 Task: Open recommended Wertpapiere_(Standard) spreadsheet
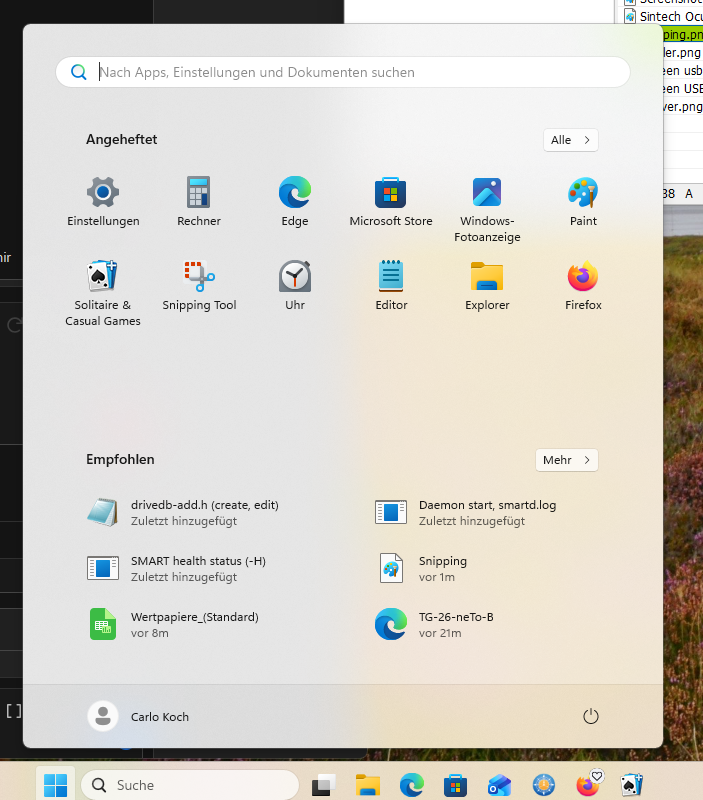point(173,624)
